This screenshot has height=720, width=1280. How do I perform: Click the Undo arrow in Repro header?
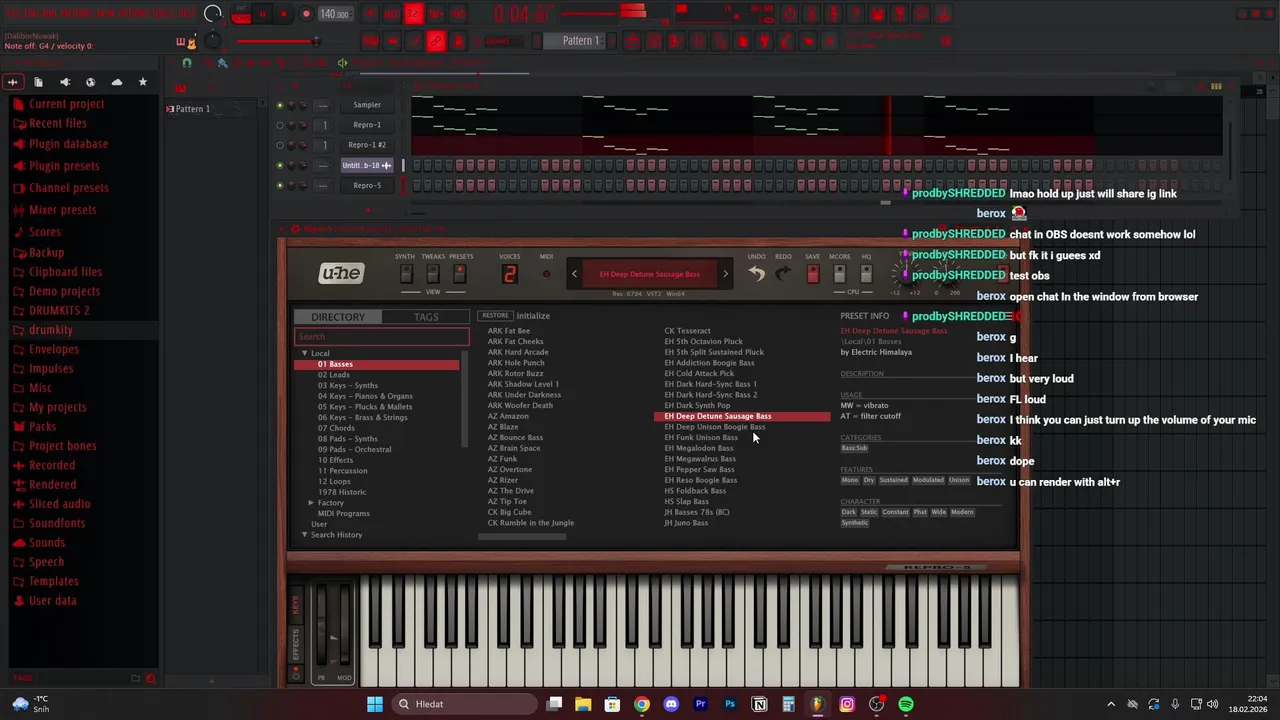tap(757, 274)
